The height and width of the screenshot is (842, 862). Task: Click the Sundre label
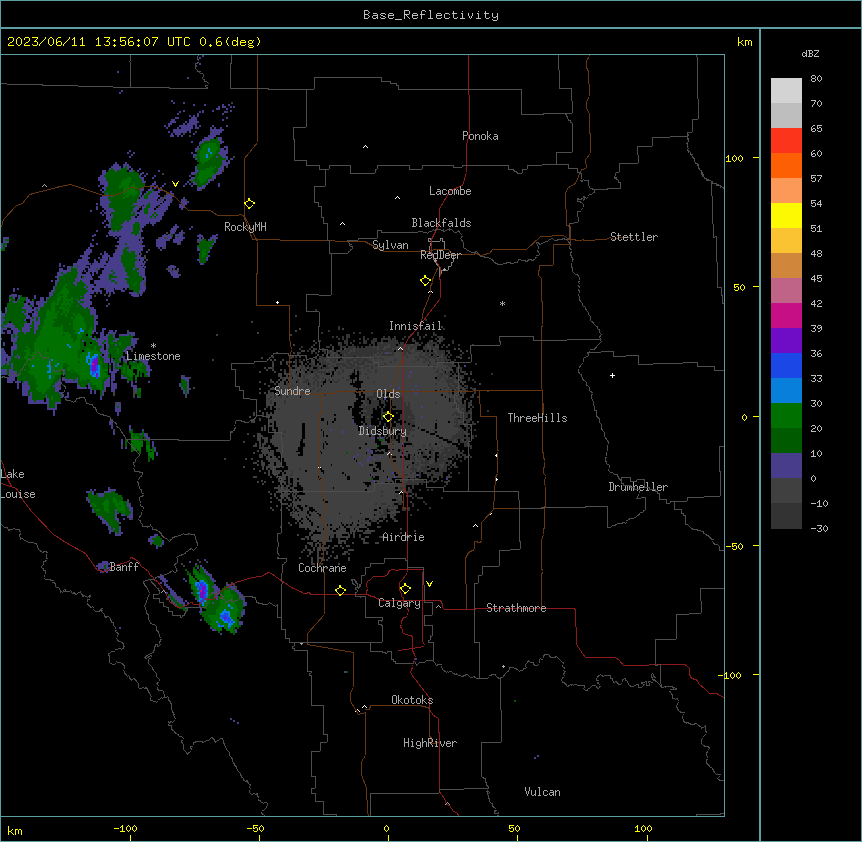[292, 391]
